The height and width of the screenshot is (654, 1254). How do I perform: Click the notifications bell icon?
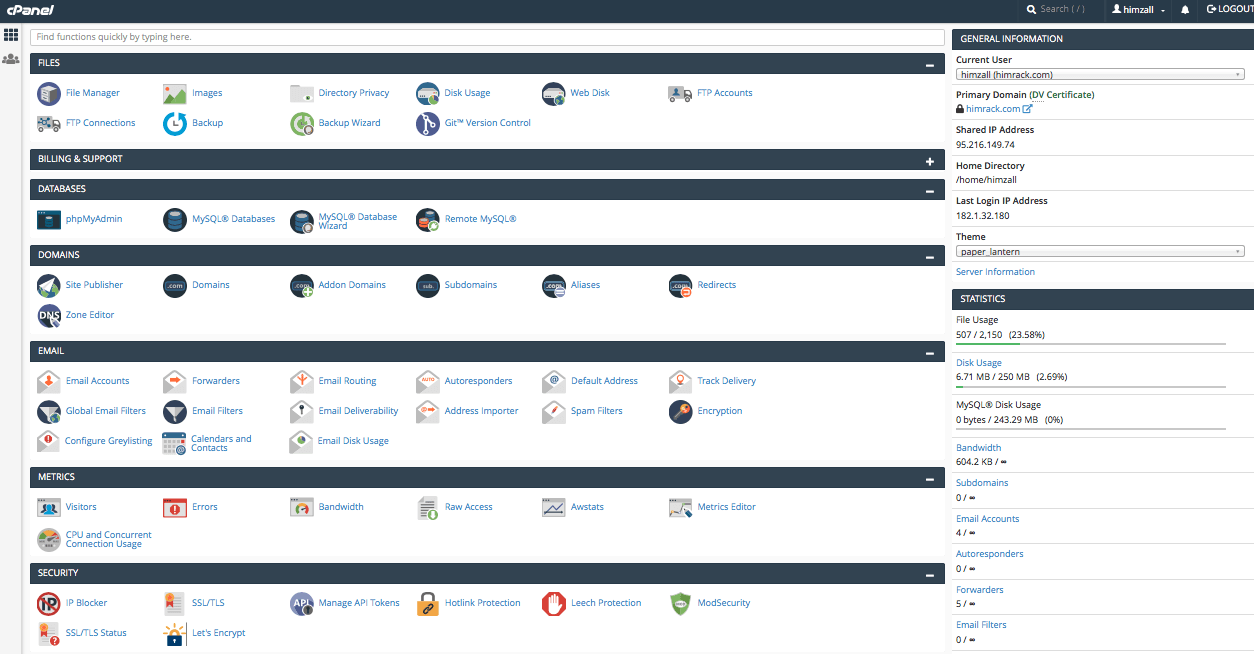pyautogui.click(x=1185, y=9)
